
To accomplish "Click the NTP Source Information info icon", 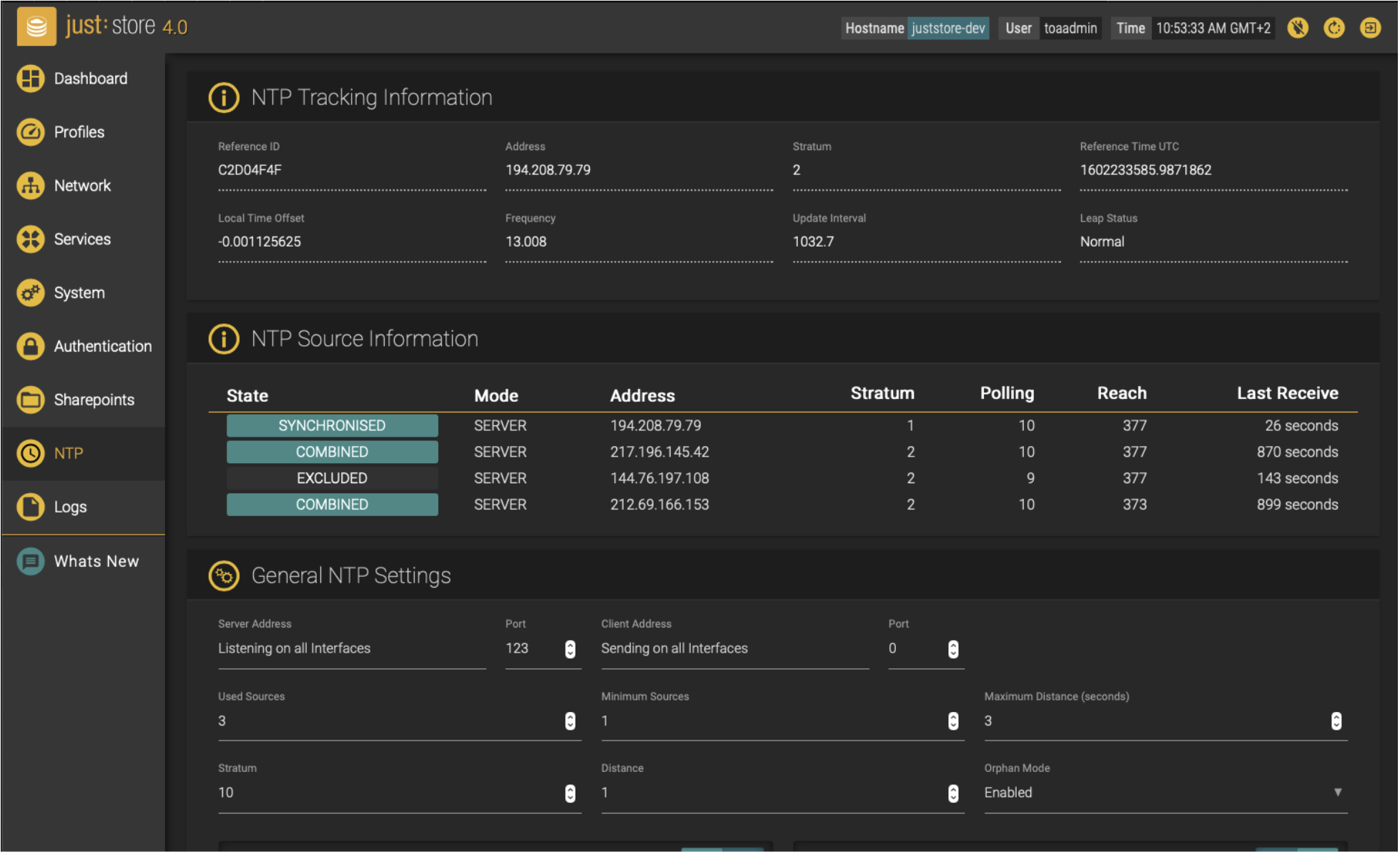I will tap(224, 339).
